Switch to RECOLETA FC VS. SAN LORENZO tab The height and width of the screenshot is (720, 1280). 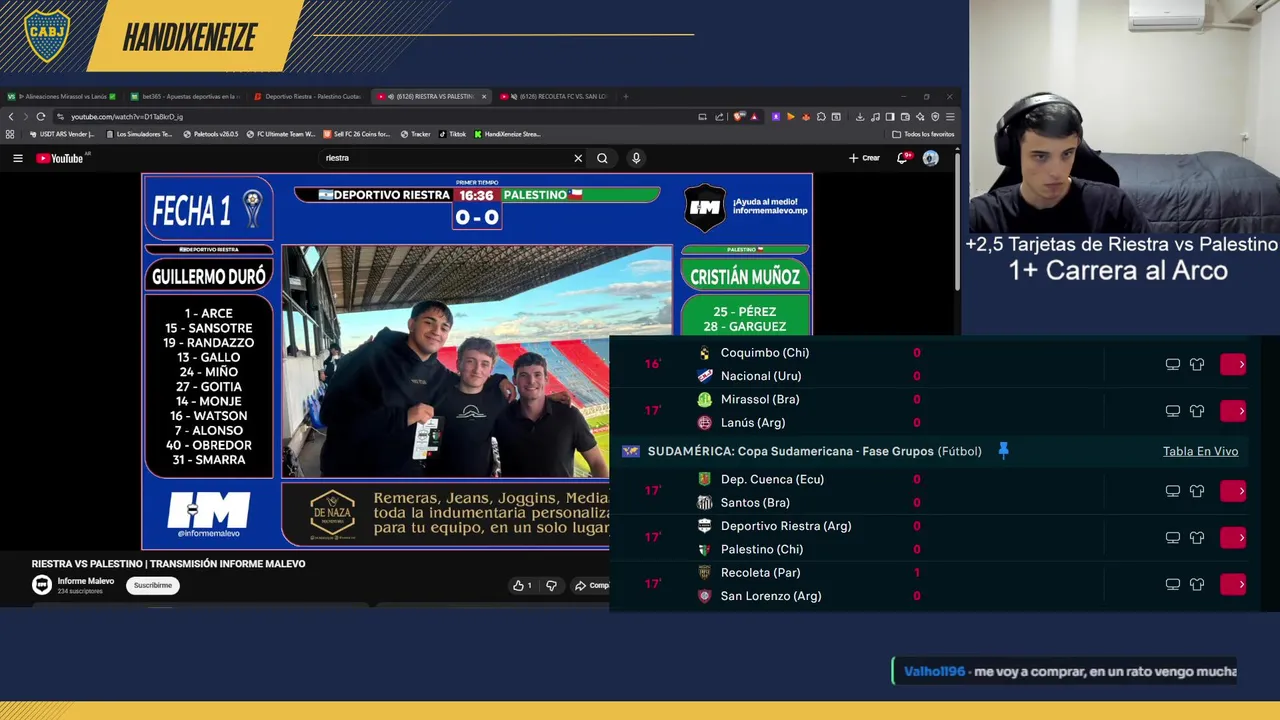[x=553, y=97]
